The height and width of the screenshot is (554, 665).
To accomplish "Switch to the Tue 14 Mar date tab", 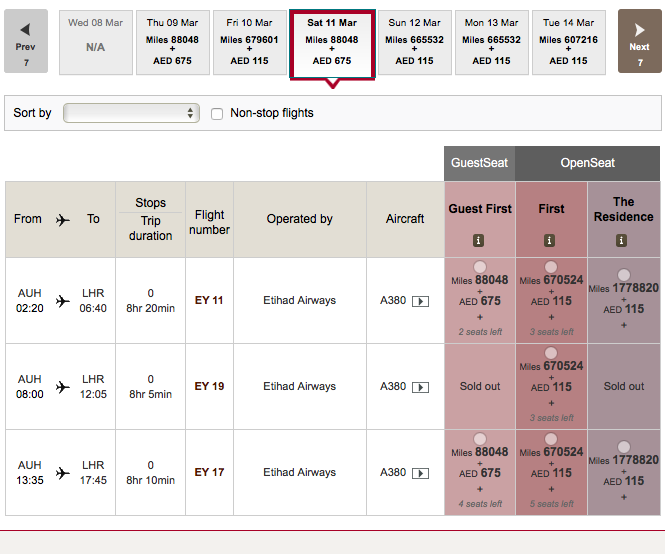I will 568,42.
